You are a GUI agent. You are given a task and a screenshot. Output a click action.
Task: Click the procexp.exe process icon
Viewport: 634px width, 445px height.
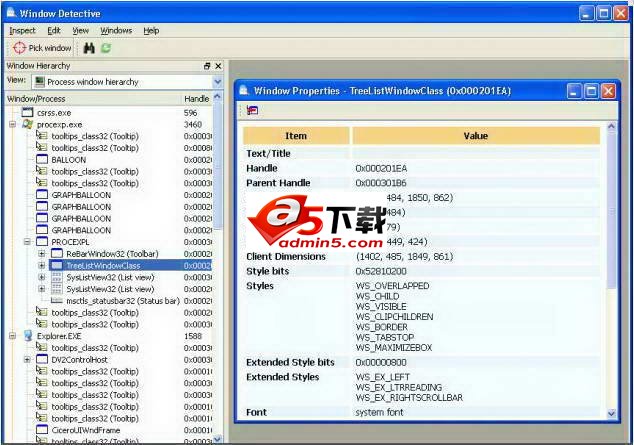click(27, 124)
